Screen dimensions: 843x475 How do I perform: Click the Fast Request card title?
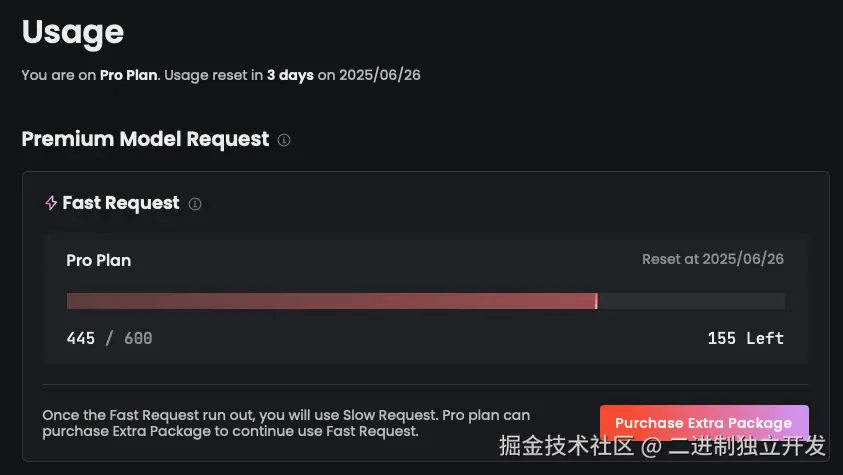121,203
